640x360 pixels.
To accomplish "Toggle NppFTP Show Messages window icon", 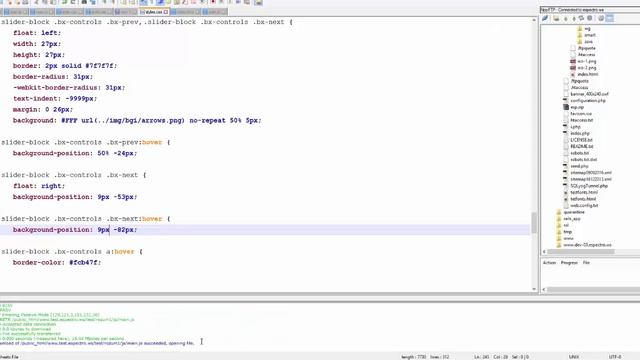I will [x=609, y=18].
